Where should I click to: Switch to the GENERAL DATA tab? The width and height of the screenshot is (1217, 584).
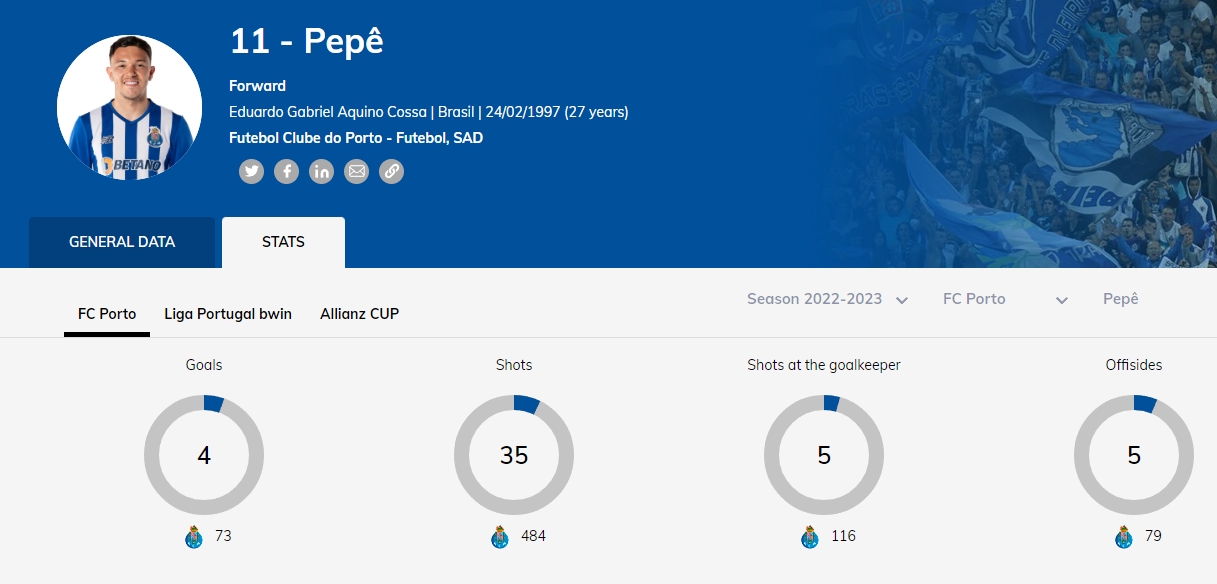(x=122, y=242)
